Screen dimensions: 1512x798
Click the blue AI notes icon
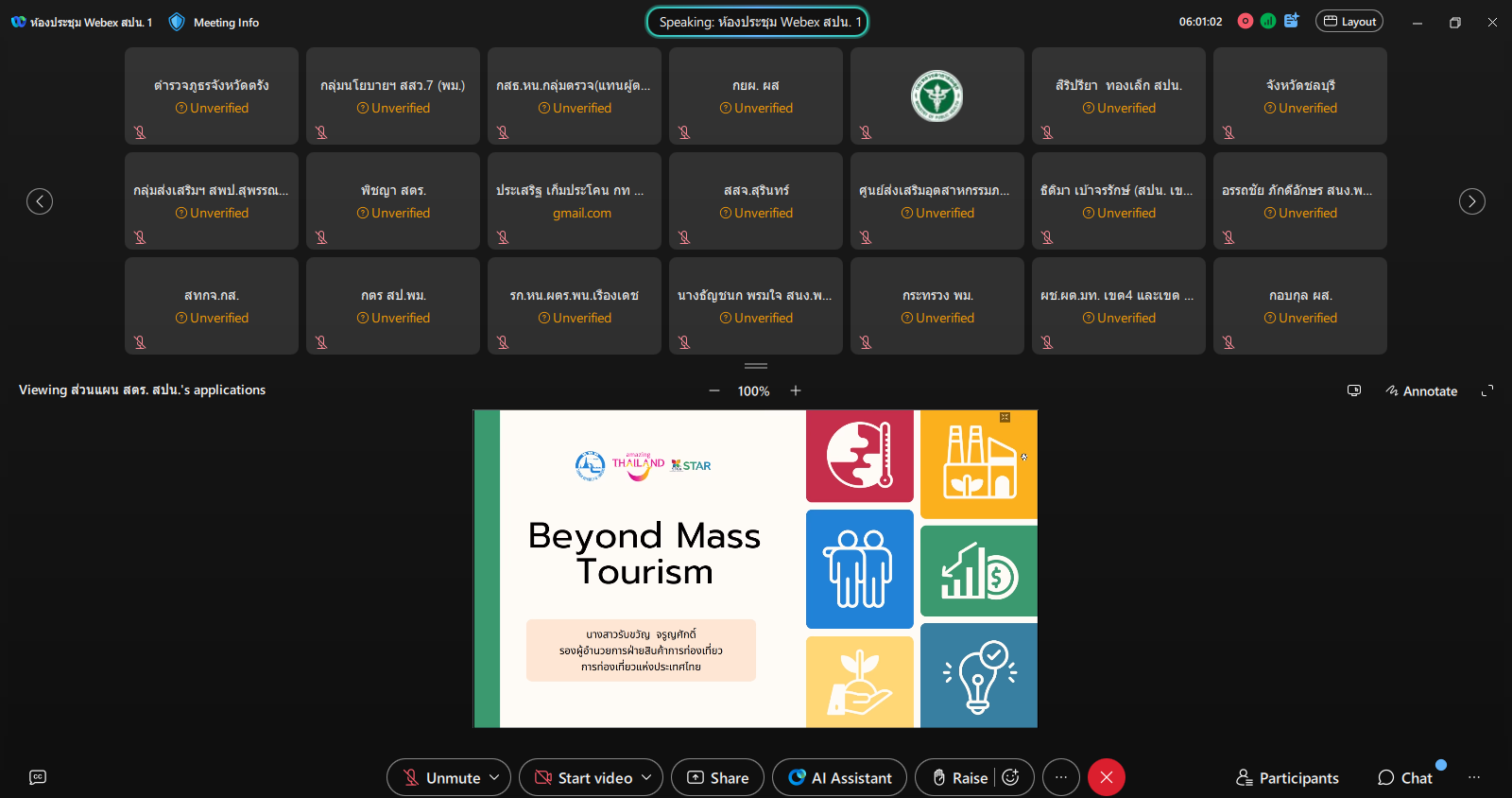coord(1292,21)
